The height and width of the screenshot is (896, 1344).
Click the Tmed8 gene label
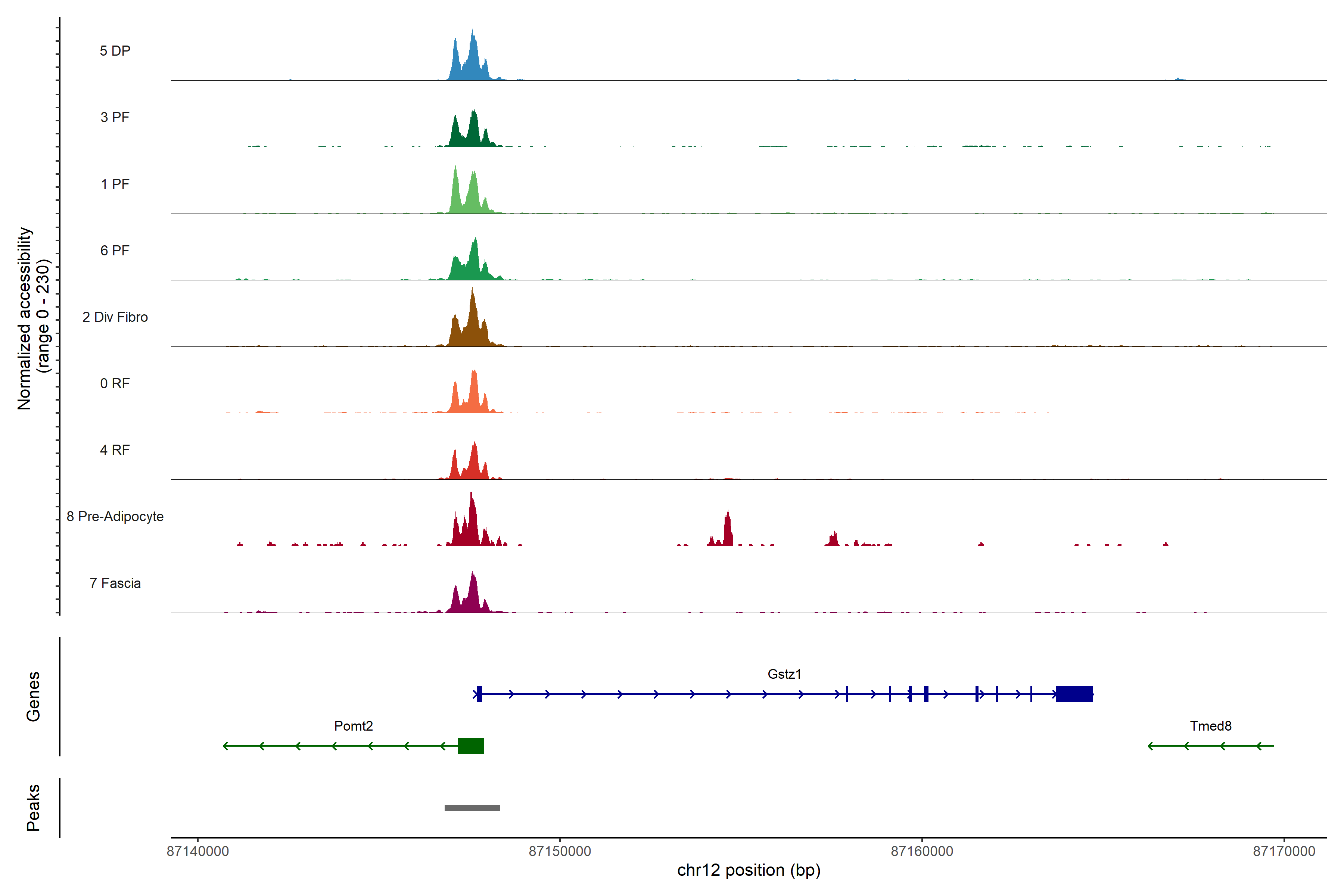[1210, 726]
